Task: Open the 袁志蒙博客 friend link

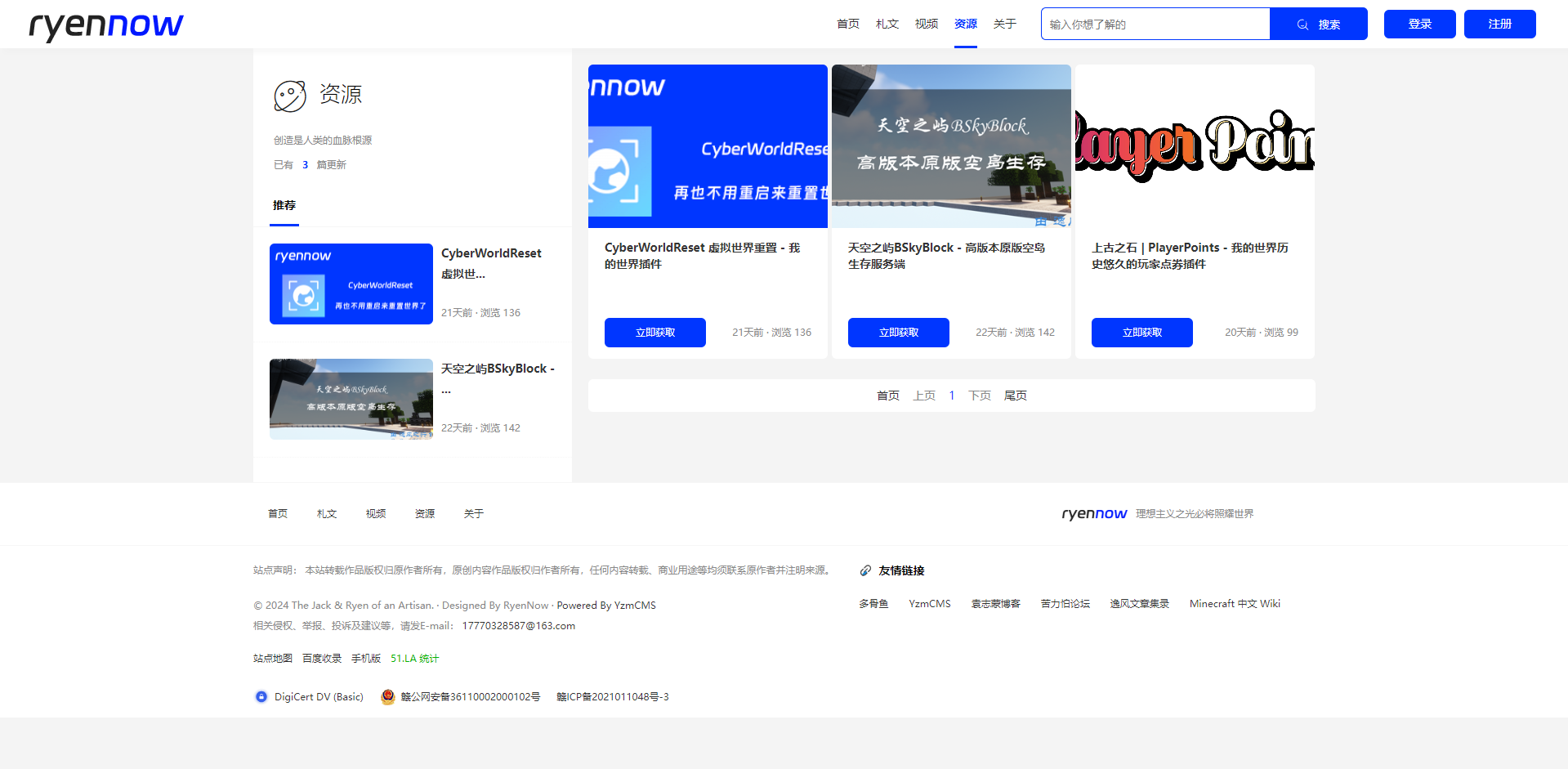Action: (x=996, y=604)
